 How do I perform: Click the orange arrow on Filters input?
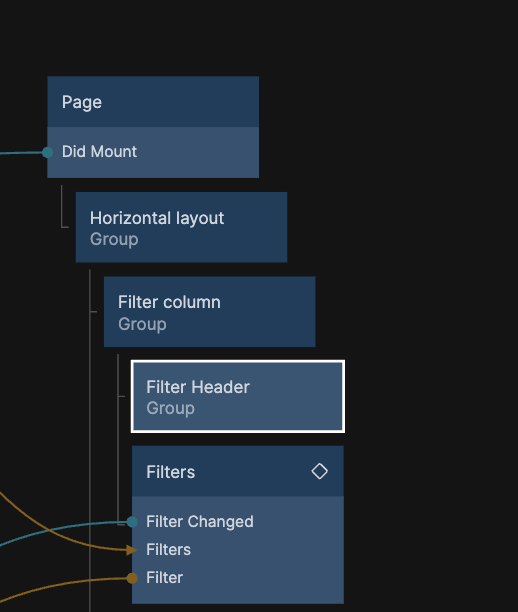click(132, 550)
